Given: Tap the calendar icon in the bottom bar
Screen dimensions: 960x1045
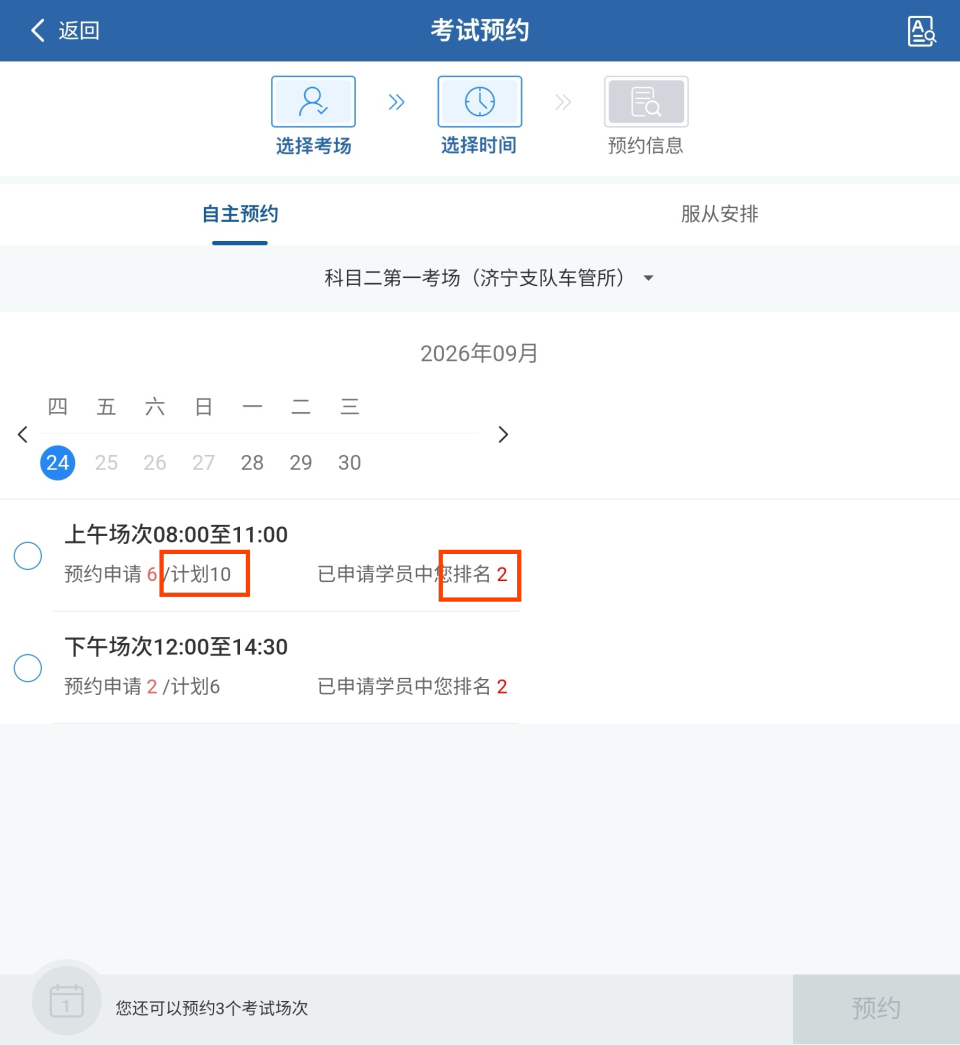Looking at the screenshot, I should coord(67,1001).
